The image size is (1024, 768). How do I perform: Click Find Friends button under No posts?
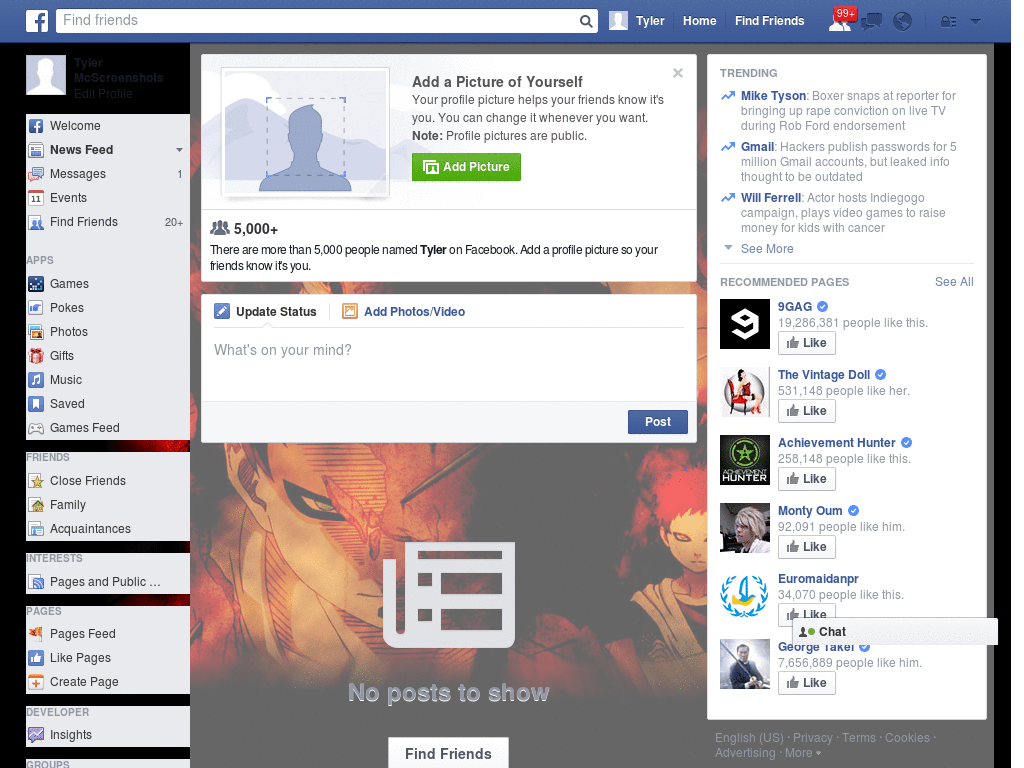[448, 753]
